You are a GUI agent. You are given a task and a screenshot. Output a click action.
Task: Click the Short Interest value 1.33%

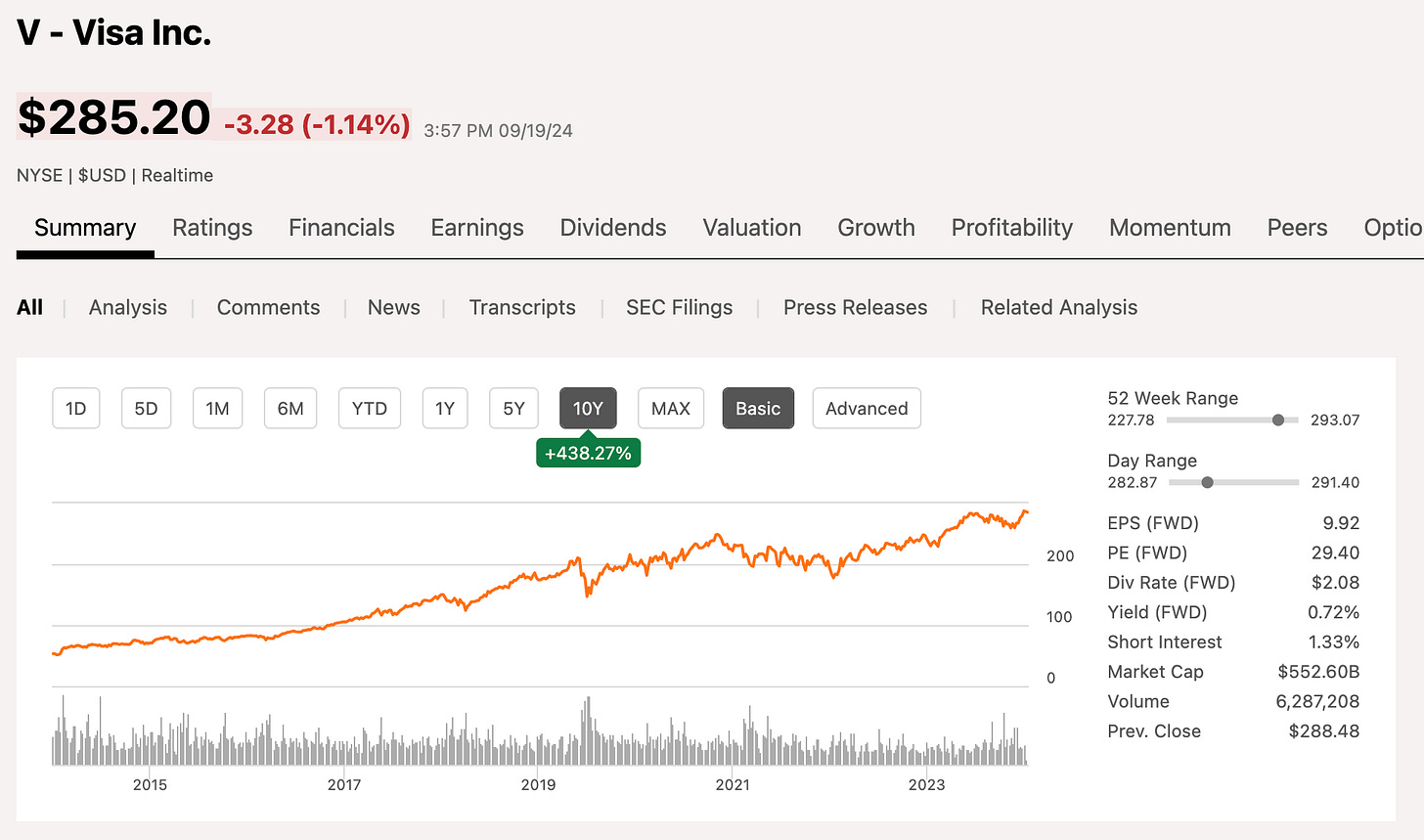[1334, 641]
